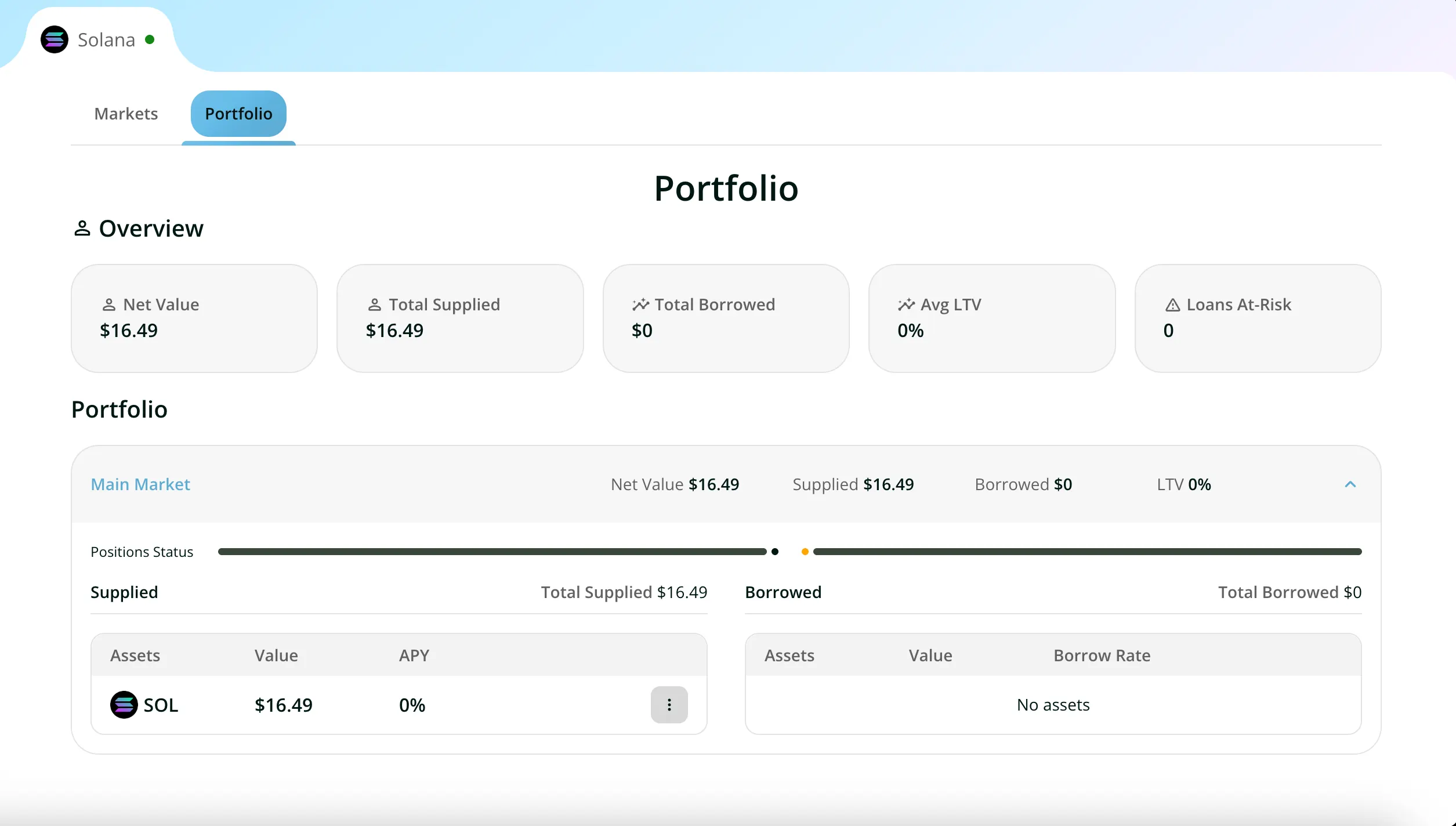The height and width of the screenshot is (826, 1456).
Task: Open the SOL row three-dot menu
Action: point(669,705)
